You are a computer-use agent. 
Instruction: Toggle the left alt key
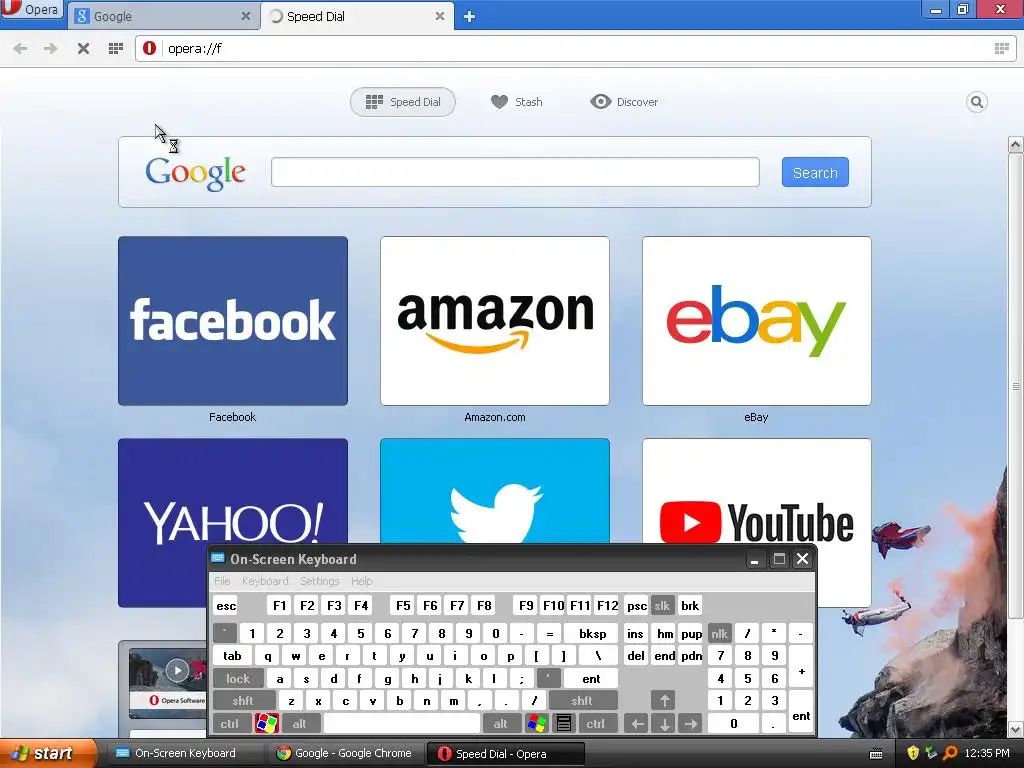coord(299,724)
